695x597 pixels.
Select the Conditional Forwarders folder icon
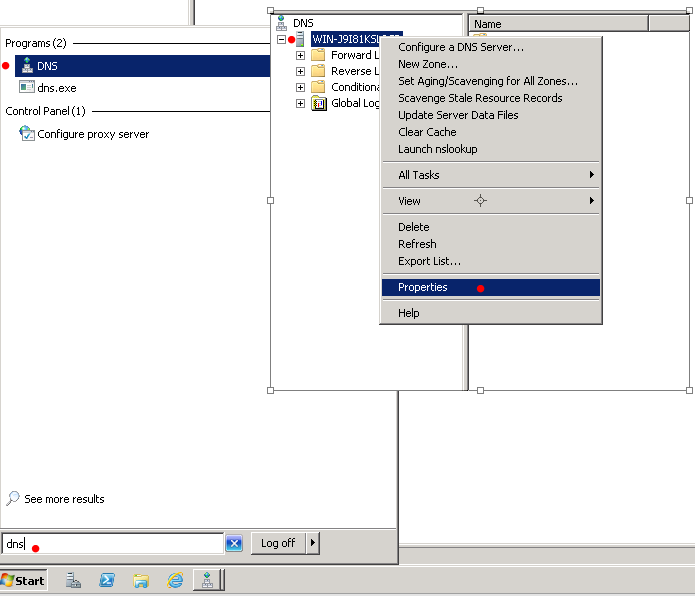318,87
